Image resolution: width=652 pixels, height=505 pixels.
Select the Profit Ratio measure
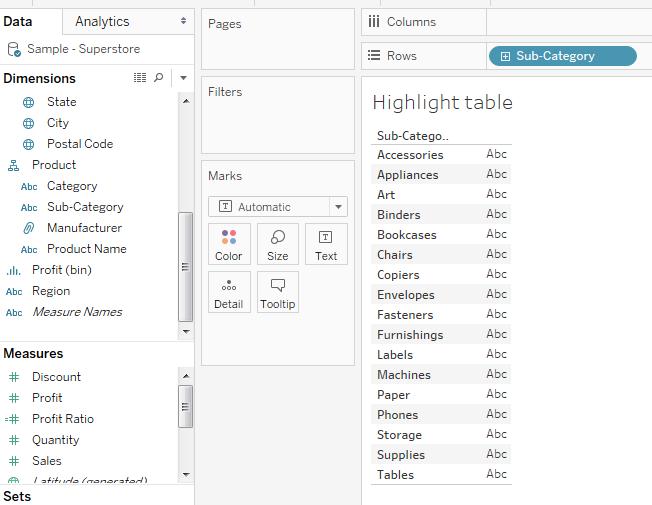pos(62,419)
